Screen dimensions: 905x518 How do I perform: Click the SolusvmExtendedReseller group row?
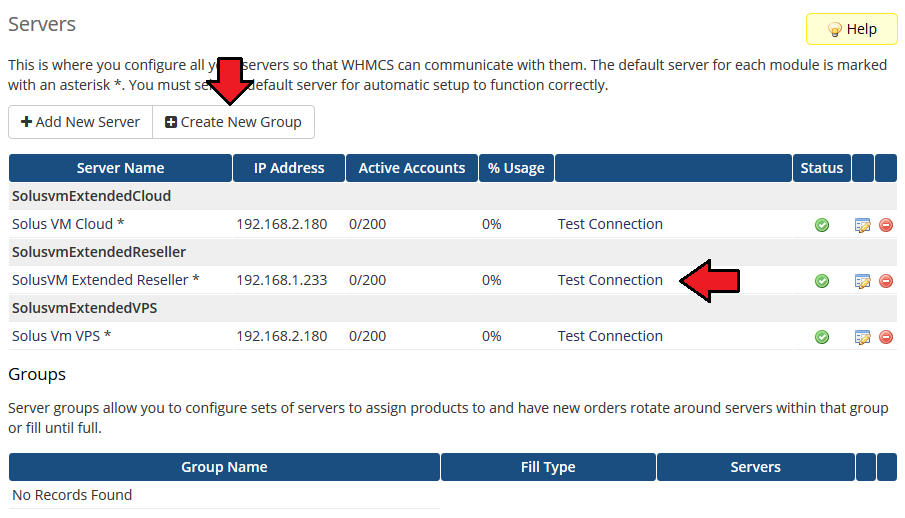452,252
